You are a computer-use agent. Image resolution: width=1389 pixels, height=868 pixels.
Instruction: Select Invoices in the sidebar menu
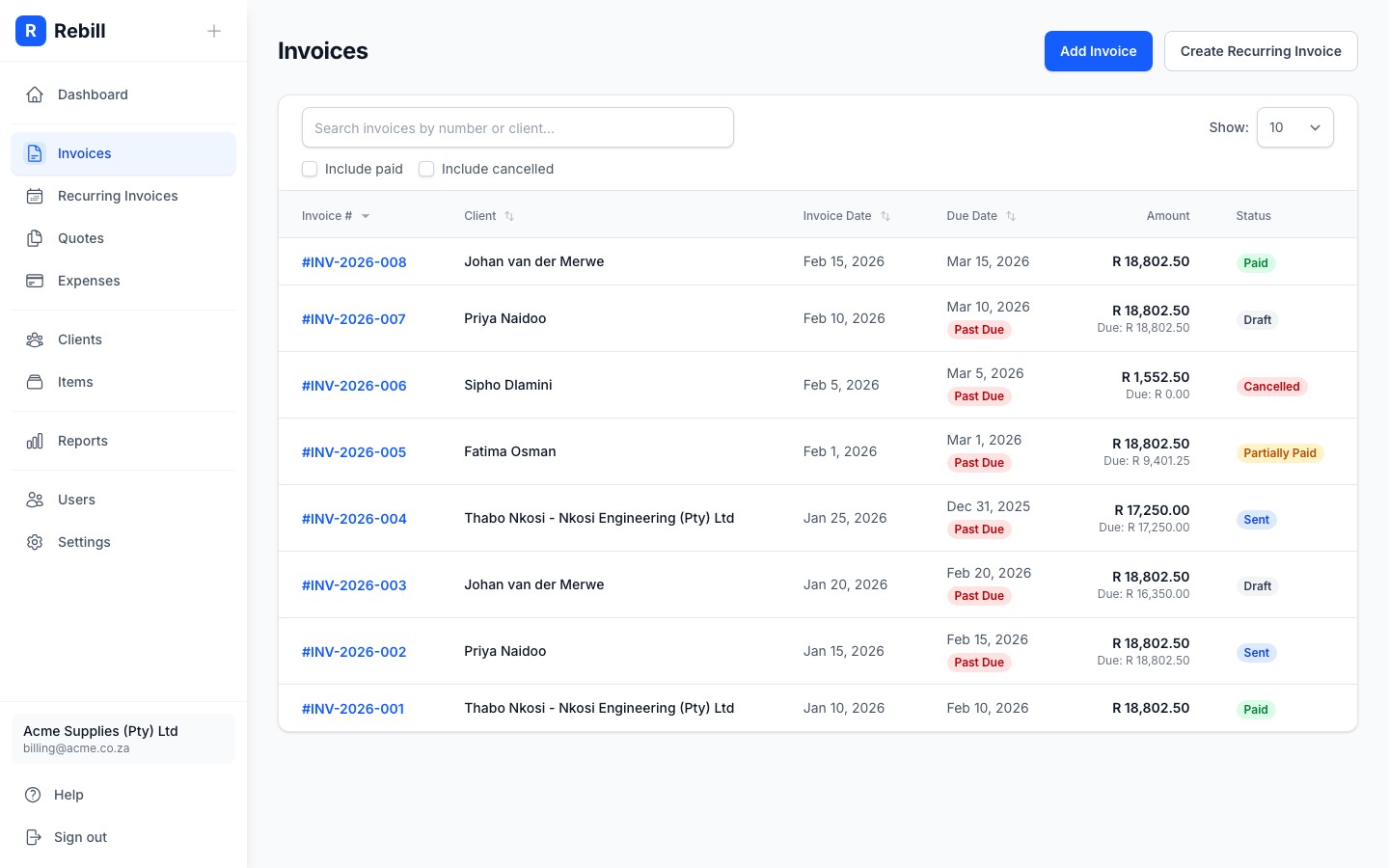click(x=84, y=153)
